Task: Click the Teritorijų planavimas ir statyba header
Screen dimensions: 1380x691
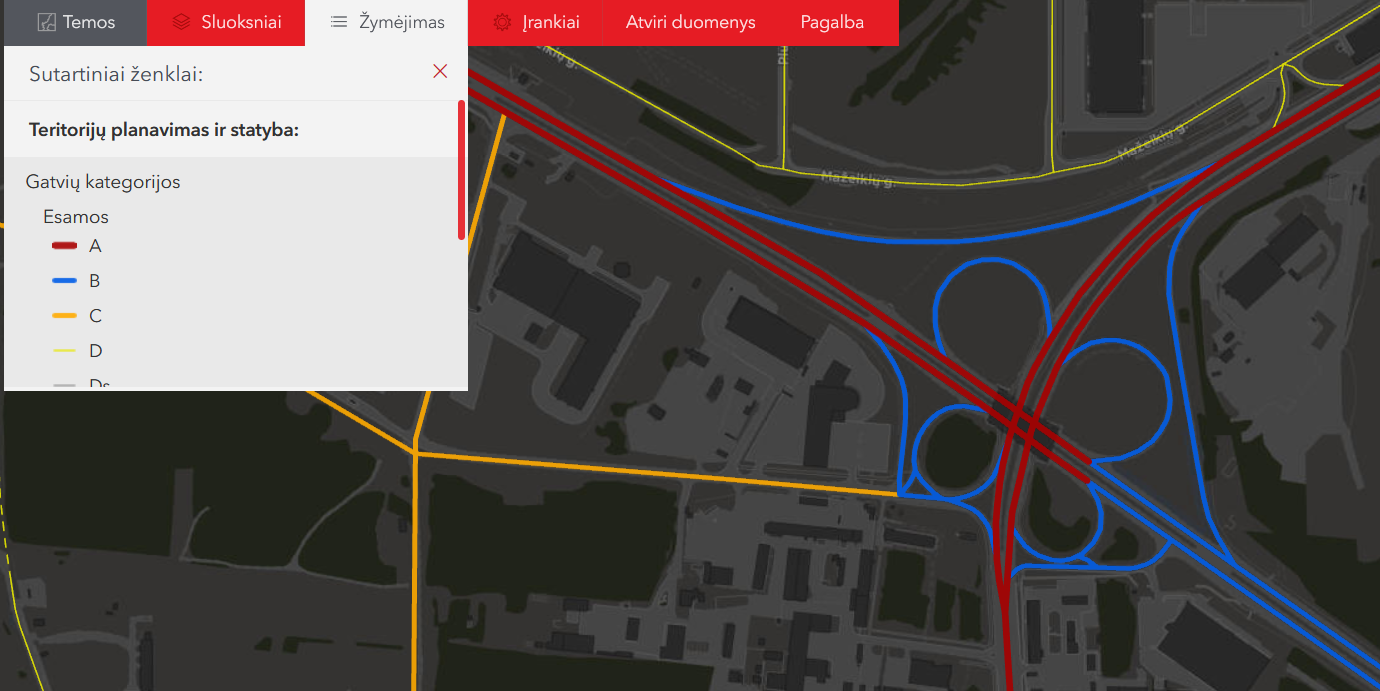Action: tap(164, 130)
